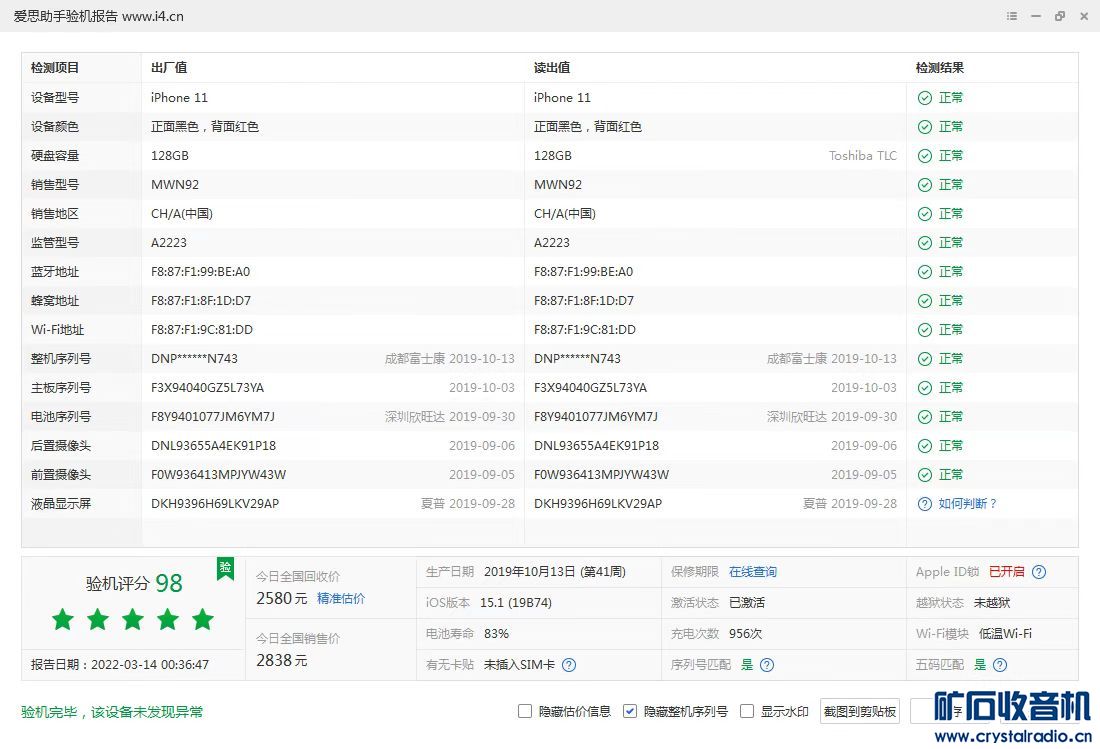Restore down the 爱思助手验机报告 window
Viewport: 1100px width, 749px height.
[1060, 16]
